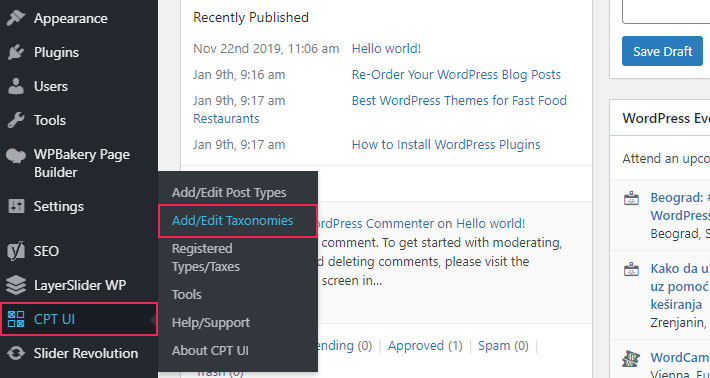Select the CPT UI menu item
This screenshot has height=378, width=710.
[79, 319]
